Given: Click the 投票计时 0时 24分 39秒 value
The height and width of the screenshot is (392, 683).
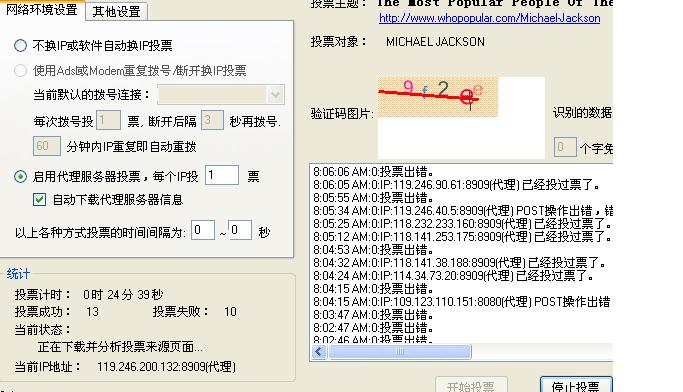Looking at the screenshot, I should (123, 295).
